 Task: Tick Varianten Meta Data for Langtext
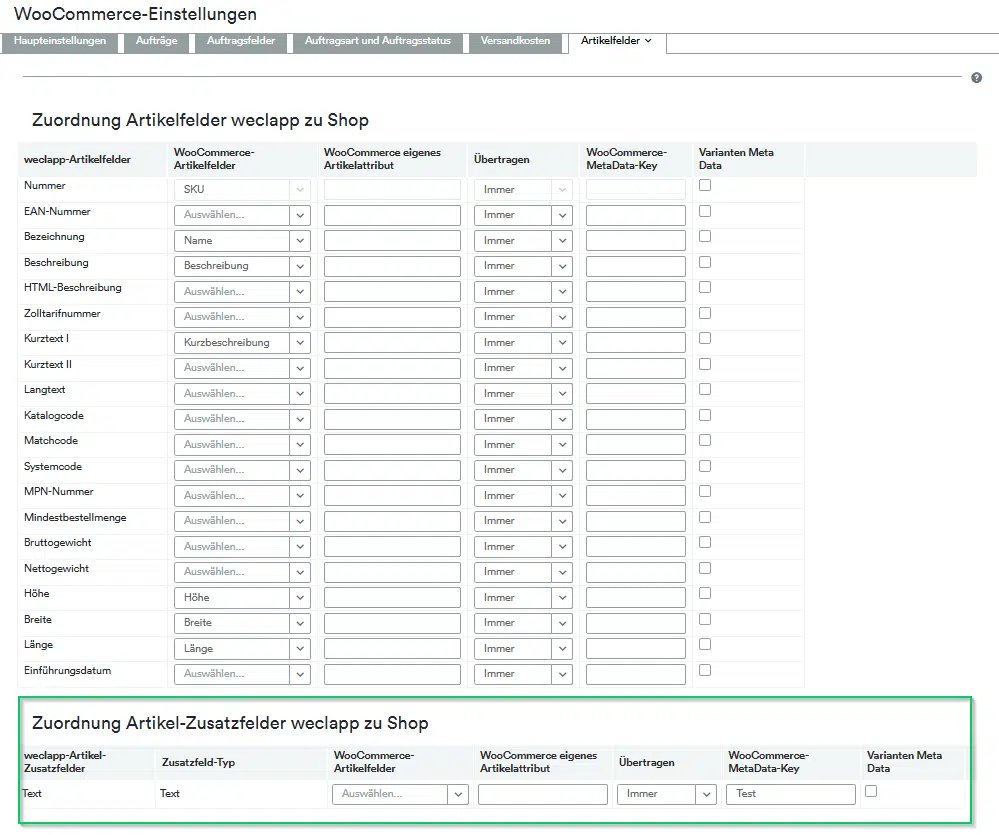(705, 389)
